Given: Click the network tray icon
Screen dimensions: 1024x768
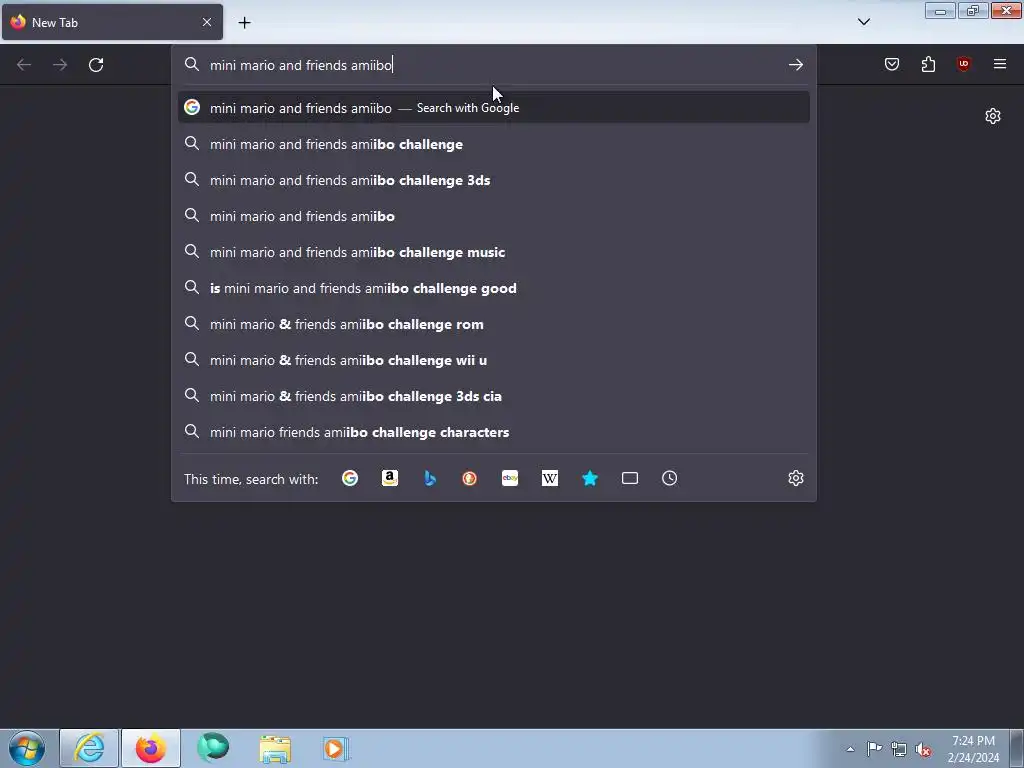Looking at the screenshot, I should click(x=899, y=749).
